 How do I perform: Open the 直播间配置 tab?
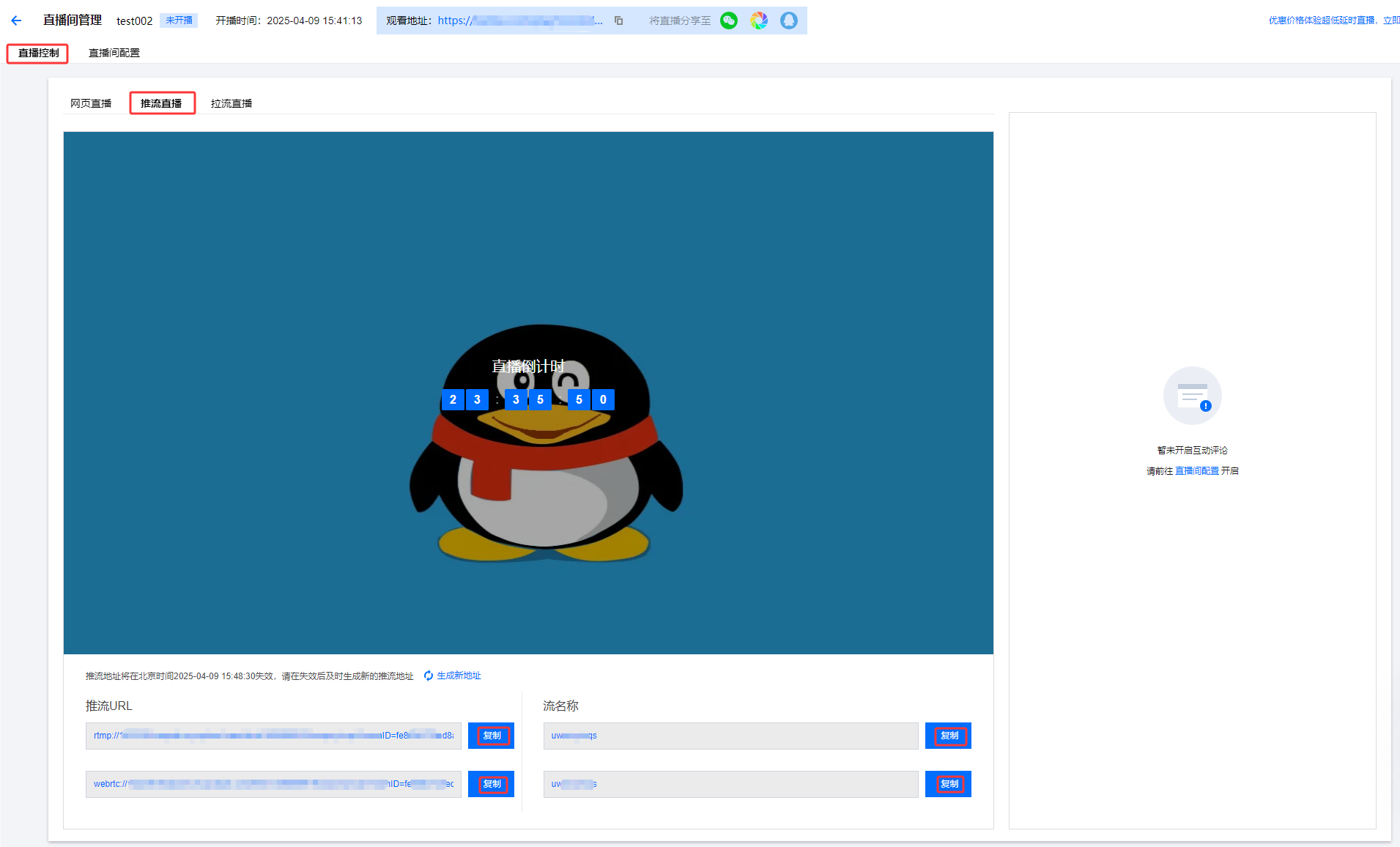[114, 53]
